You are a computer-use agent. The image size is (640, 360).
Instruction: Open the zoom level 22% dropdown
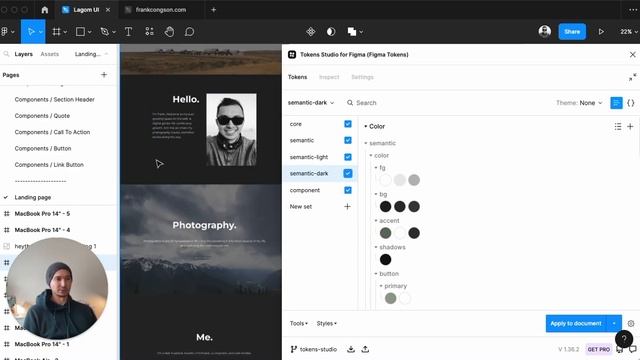(x=628, y=31)
